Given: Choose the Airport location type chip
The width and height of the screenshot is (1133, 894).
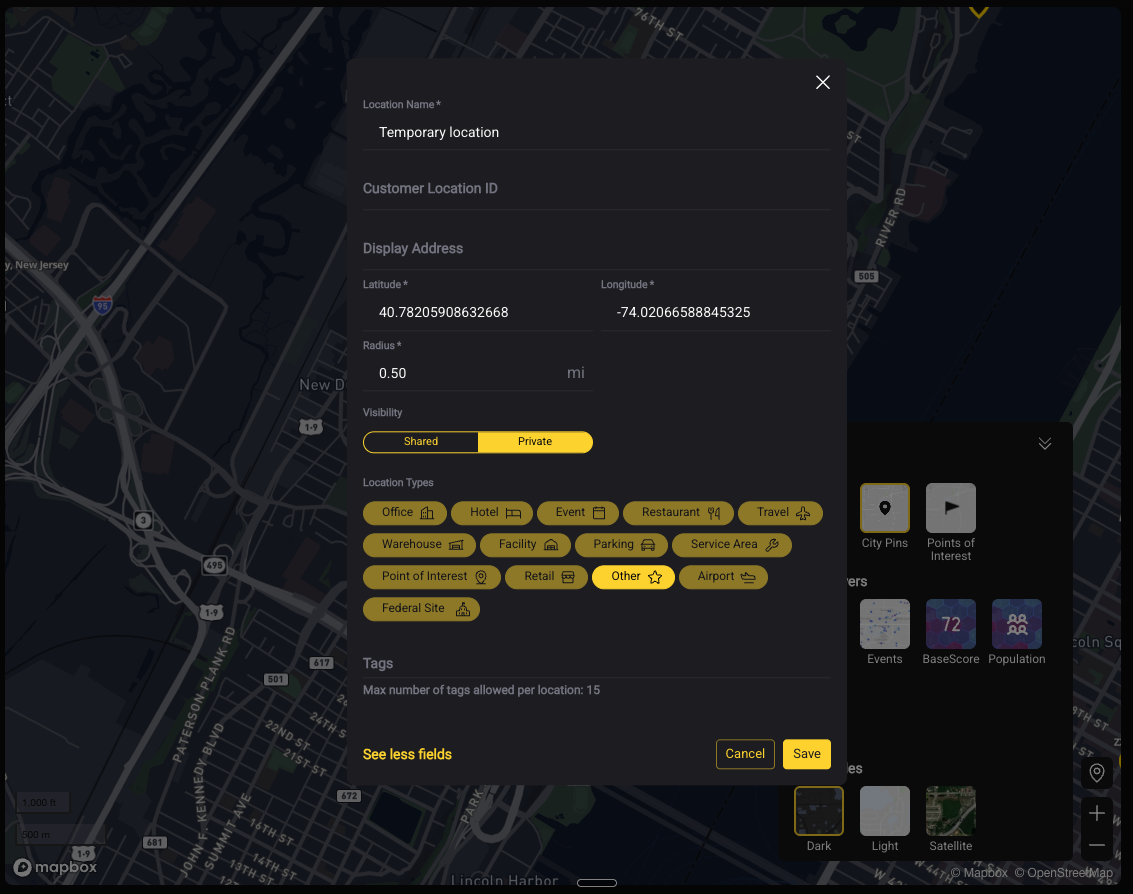Looking at the screenshot, I should pos(723,577).
